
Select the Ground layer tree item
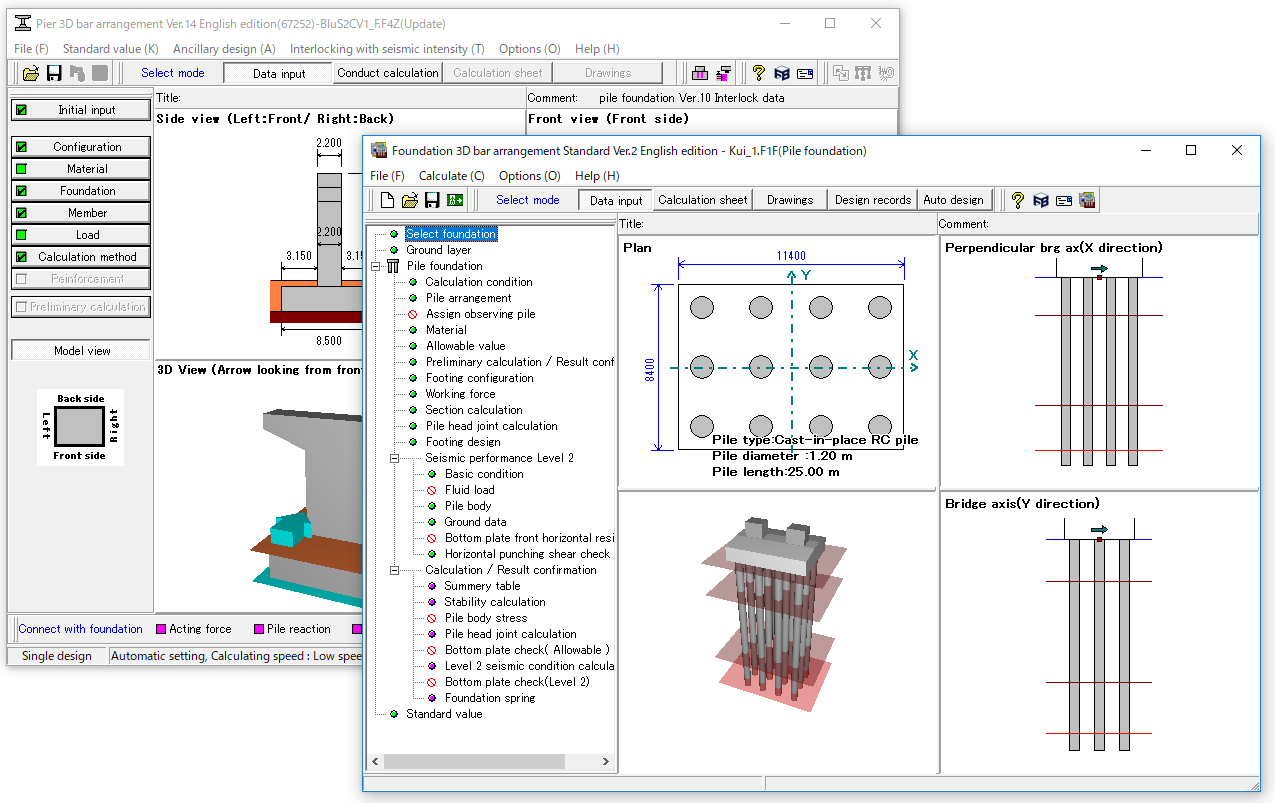(x=438, y=250)
